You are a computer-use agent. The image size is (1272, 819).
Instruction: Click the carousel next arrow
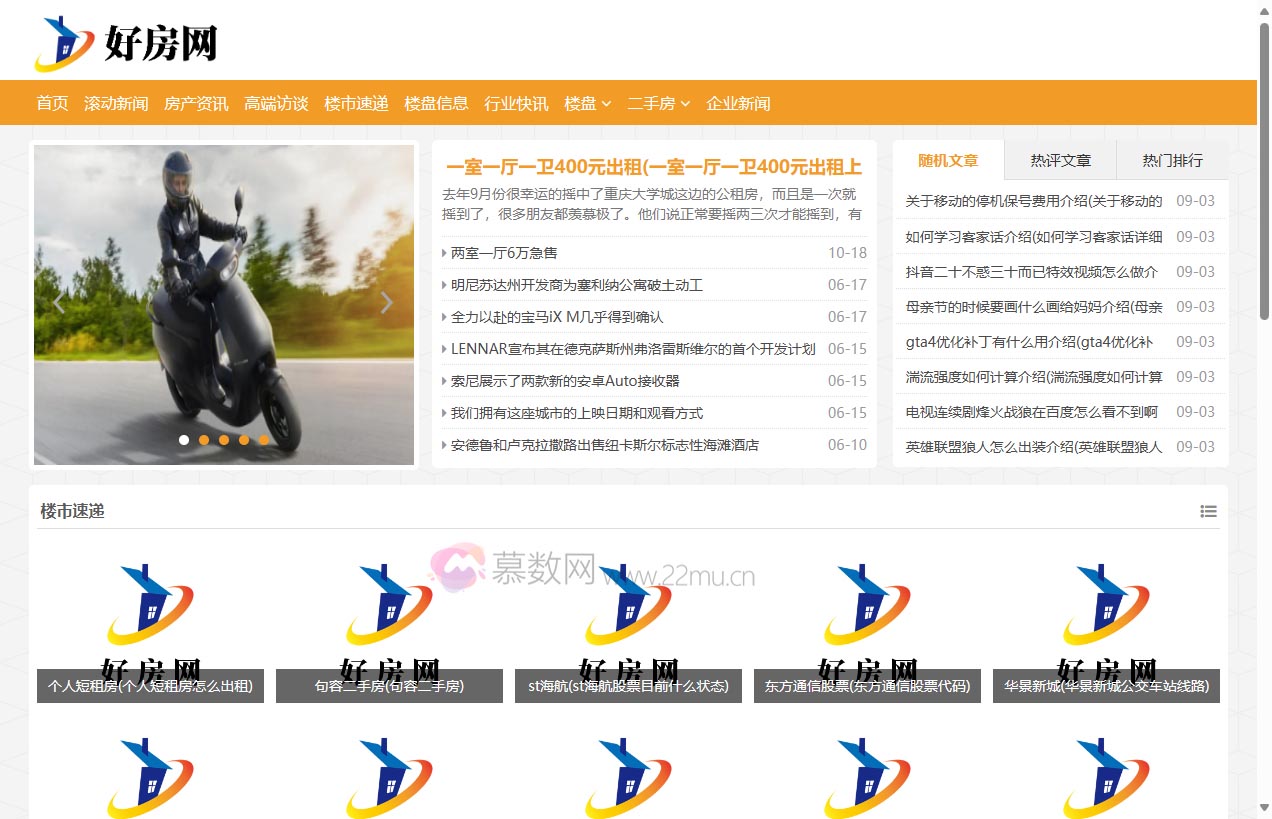coord(387,302)
